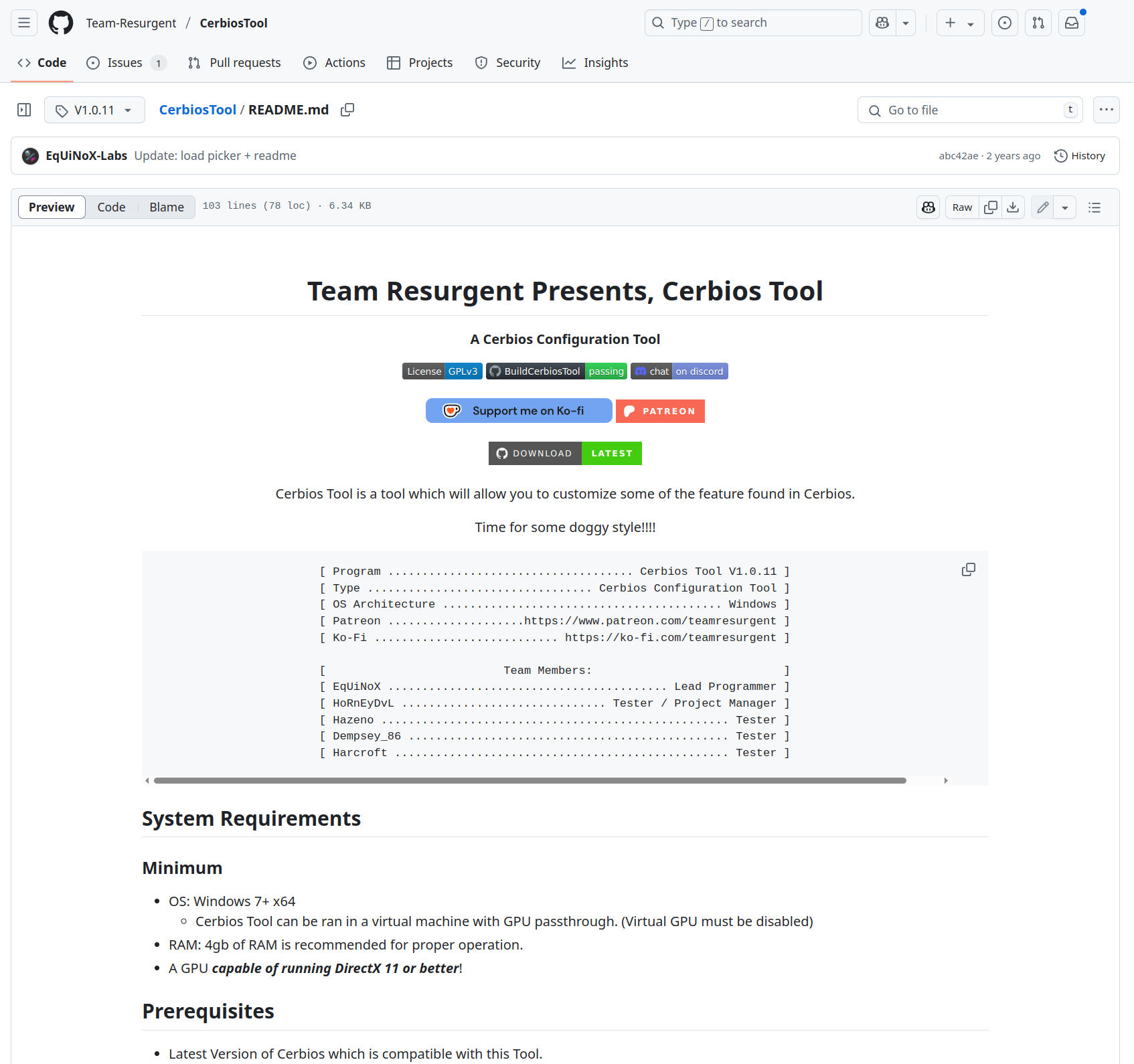
Task: Open the notifications inbox
Action: click(1072, 23)
